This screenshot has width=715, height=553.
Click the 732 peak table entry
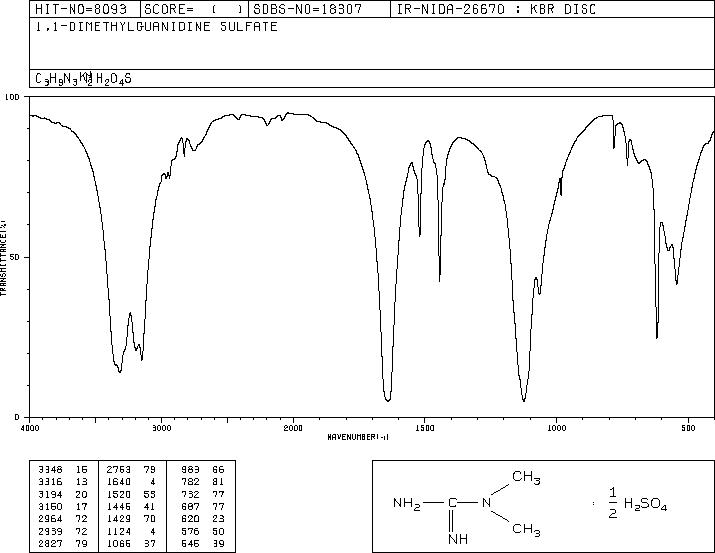pos(202,494)
